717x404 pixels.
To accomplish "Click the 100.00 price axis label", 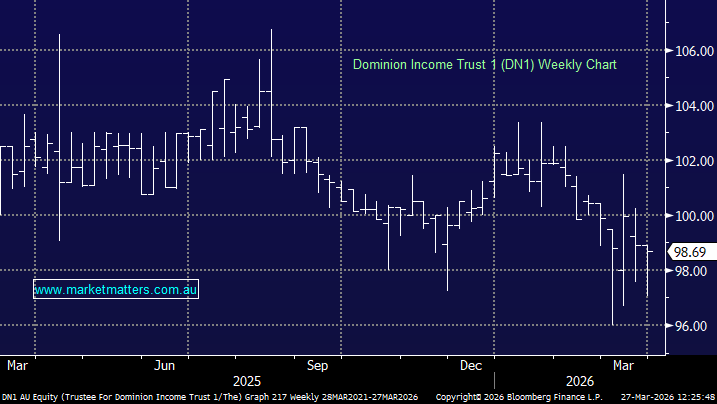I will click(692, 216).
